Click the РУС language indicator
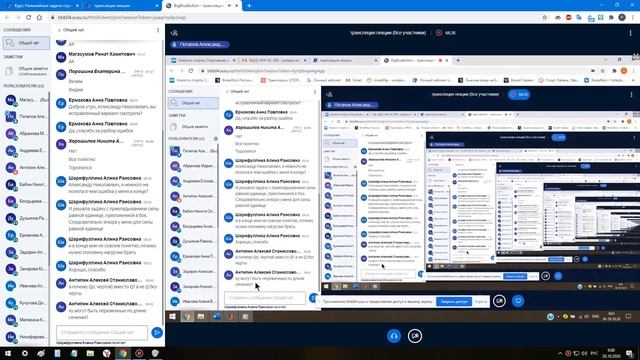 (x=595, y=353)
